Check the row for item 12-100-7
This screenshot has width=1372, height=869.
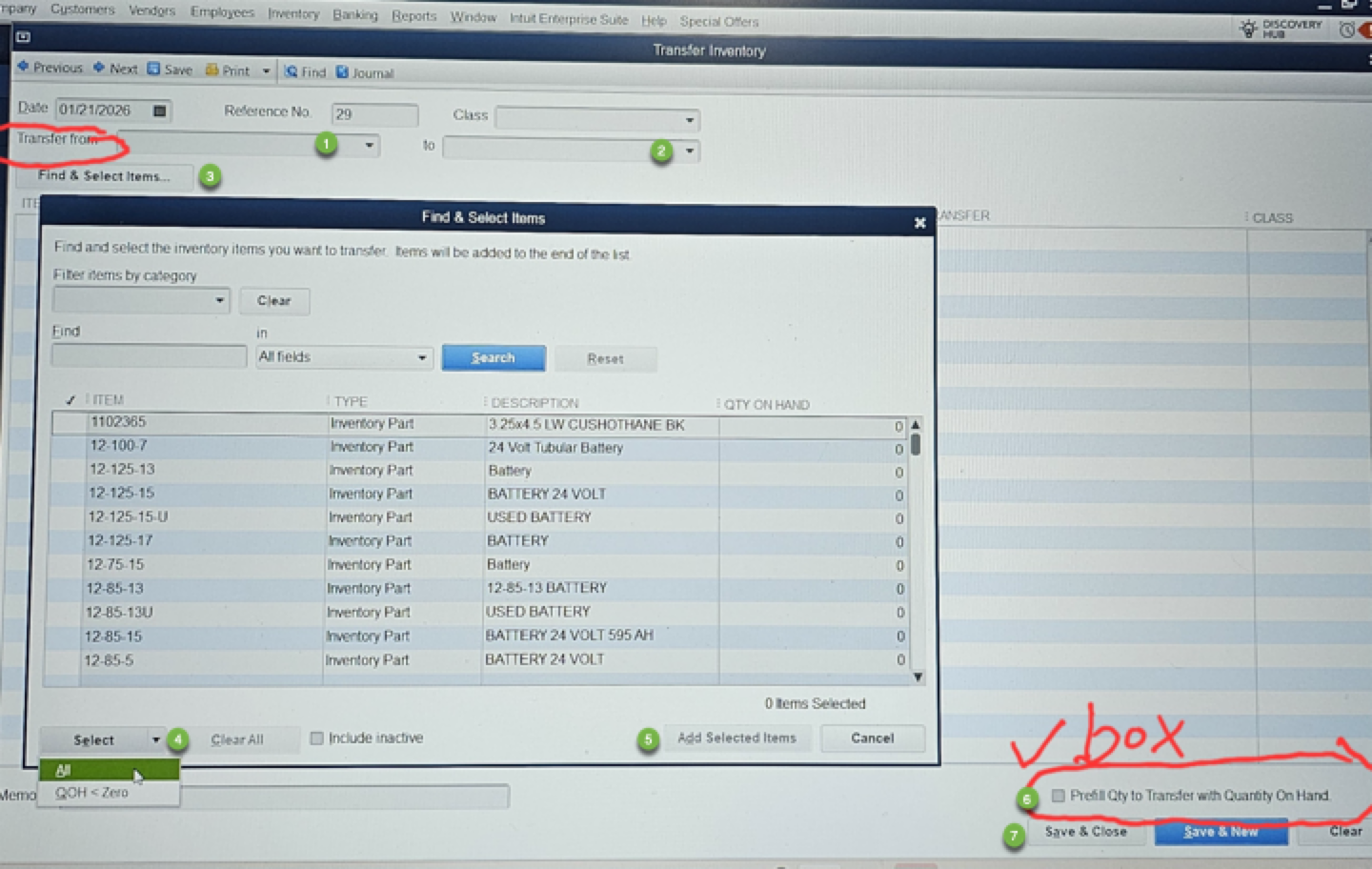(x=69, y=446)
